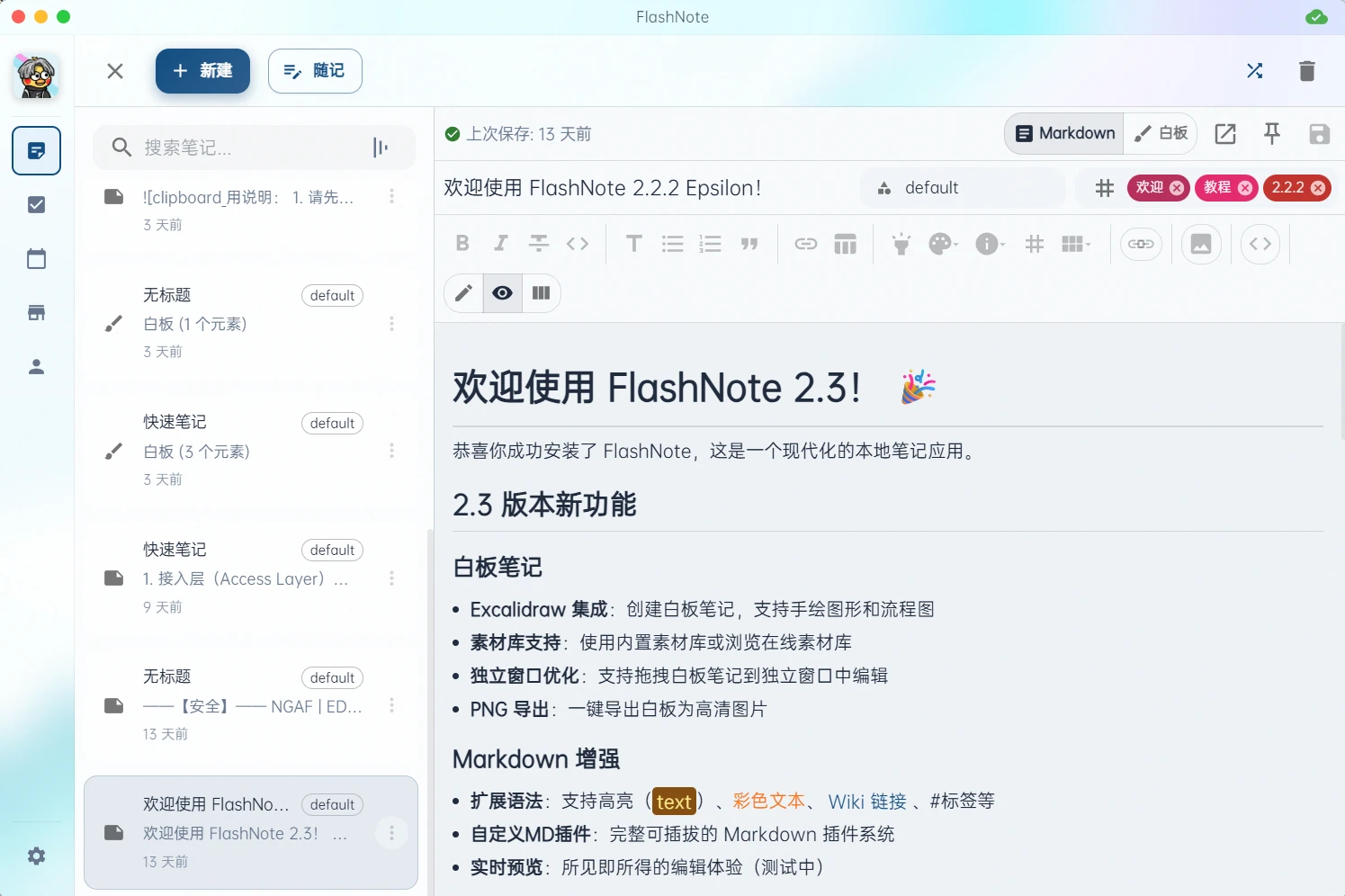Insert code block with circular button

pyautogui.click(x=1260, y=244)
